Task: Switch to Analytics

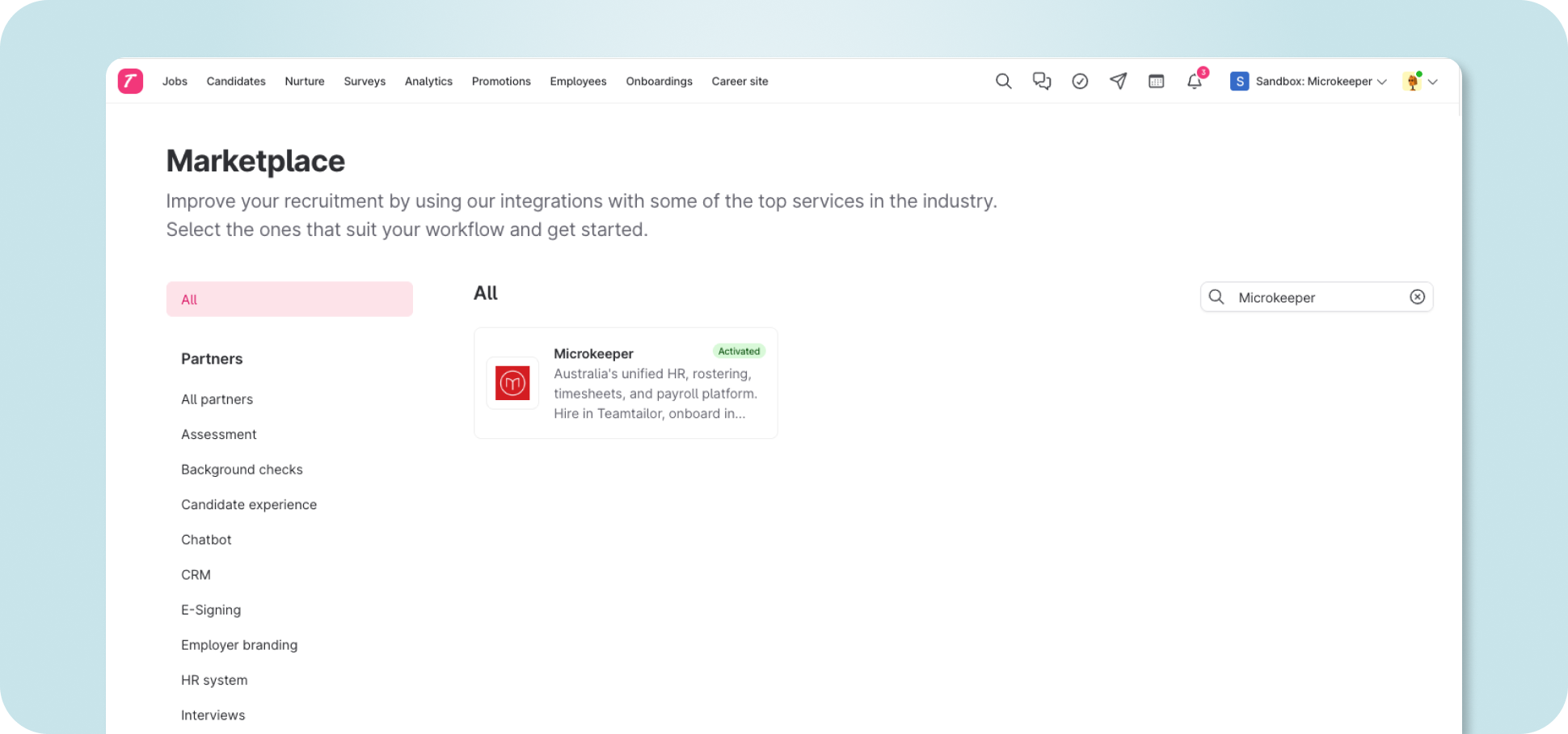Action: (428, 81)
